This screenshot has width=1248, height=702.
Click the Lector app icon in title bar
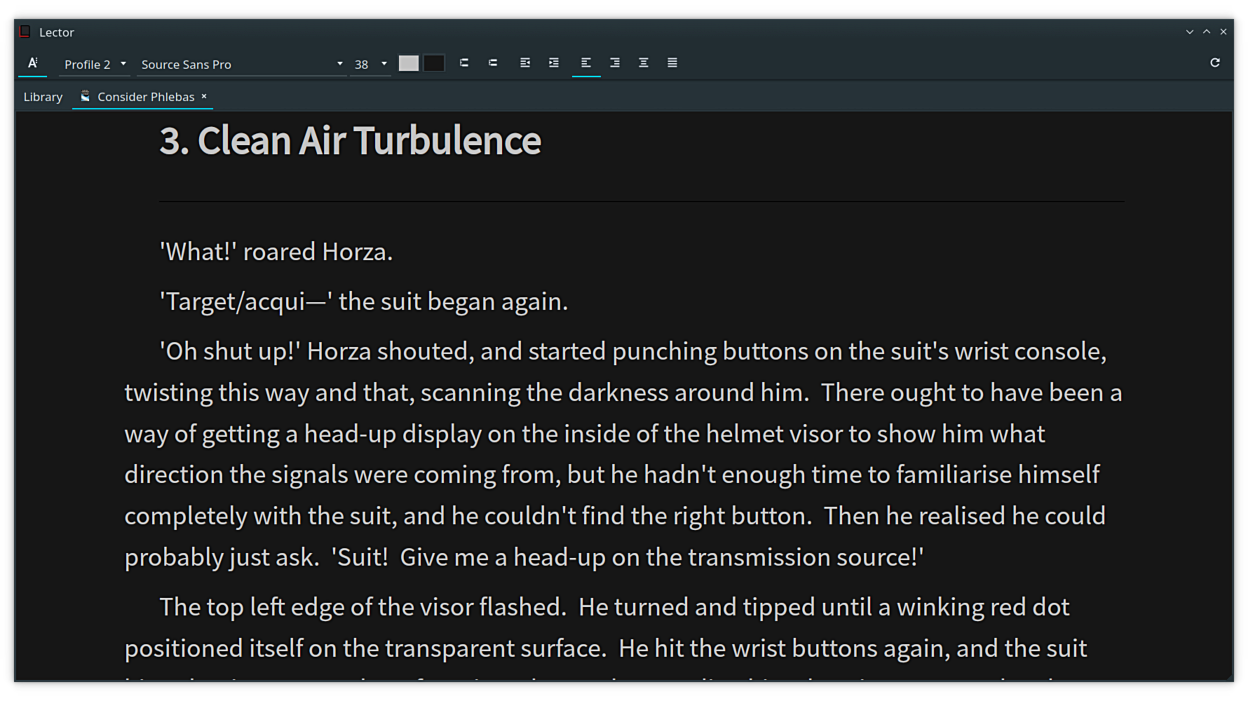coord(26,32)
